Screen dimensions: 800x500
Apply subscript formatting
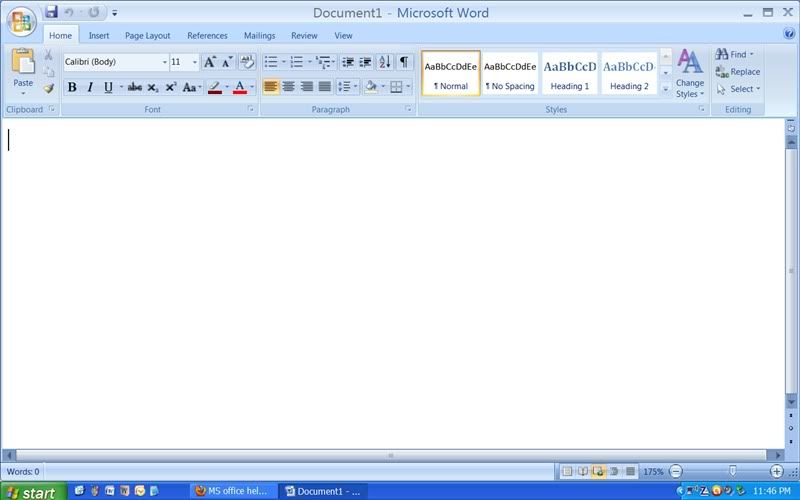coord(153,87)
